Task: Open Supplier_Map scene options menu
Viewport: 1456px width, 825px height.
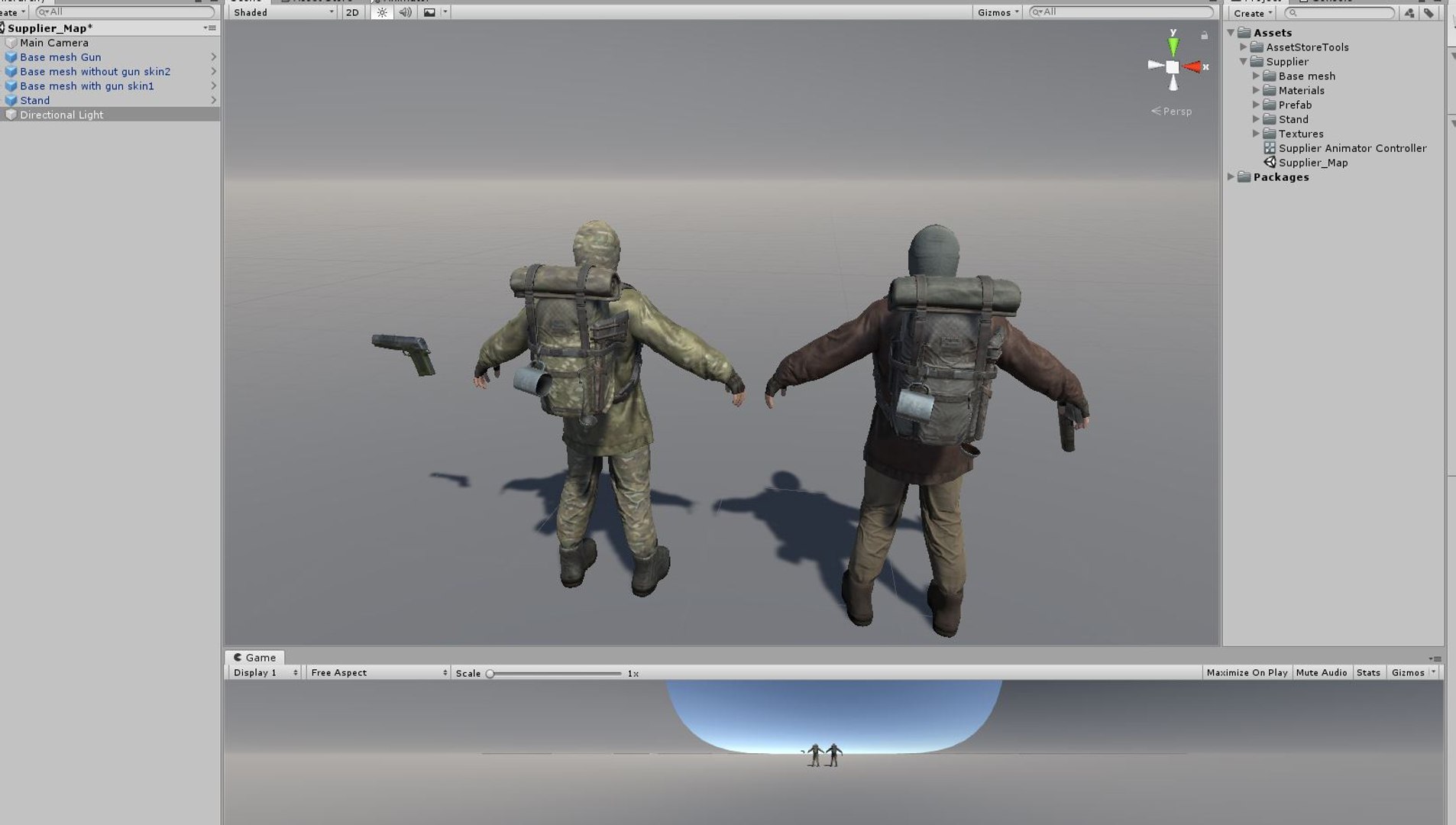Action: 210,28
